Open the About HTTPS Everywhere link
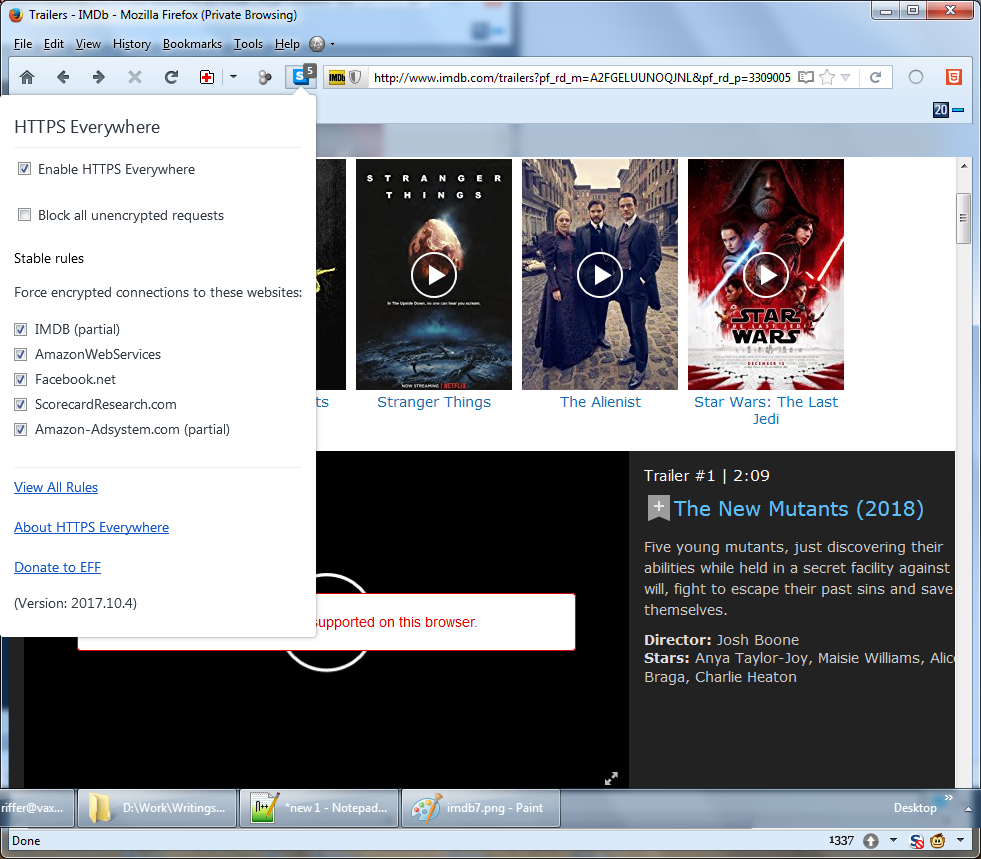This screenshot has width=981, height=859. coord(91,527)
